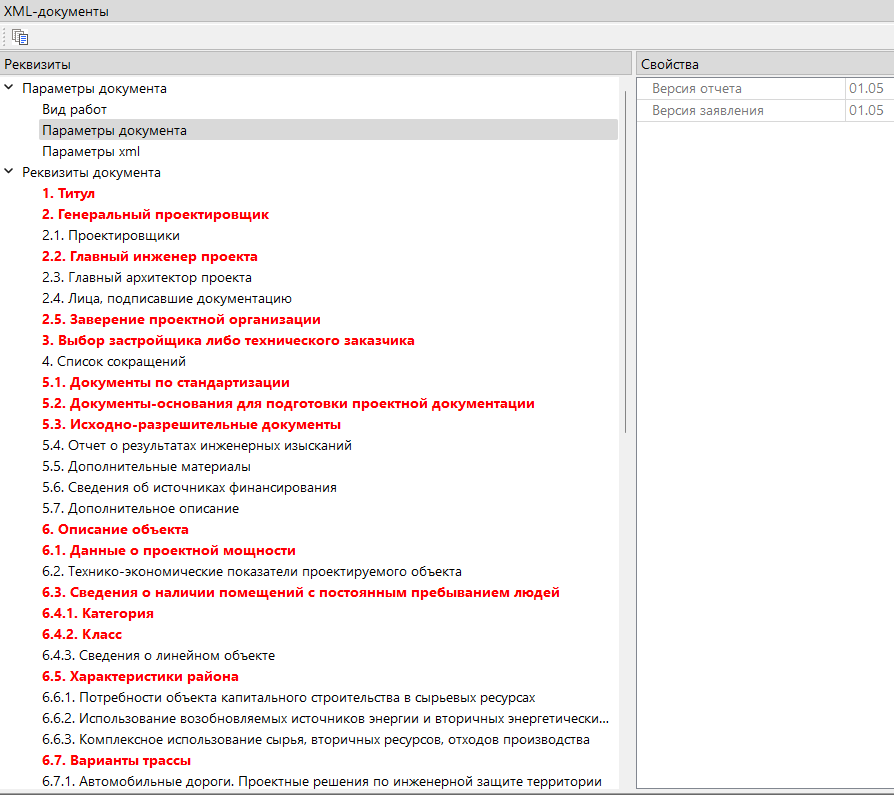Open section 1. Титул

click(68, 193)
